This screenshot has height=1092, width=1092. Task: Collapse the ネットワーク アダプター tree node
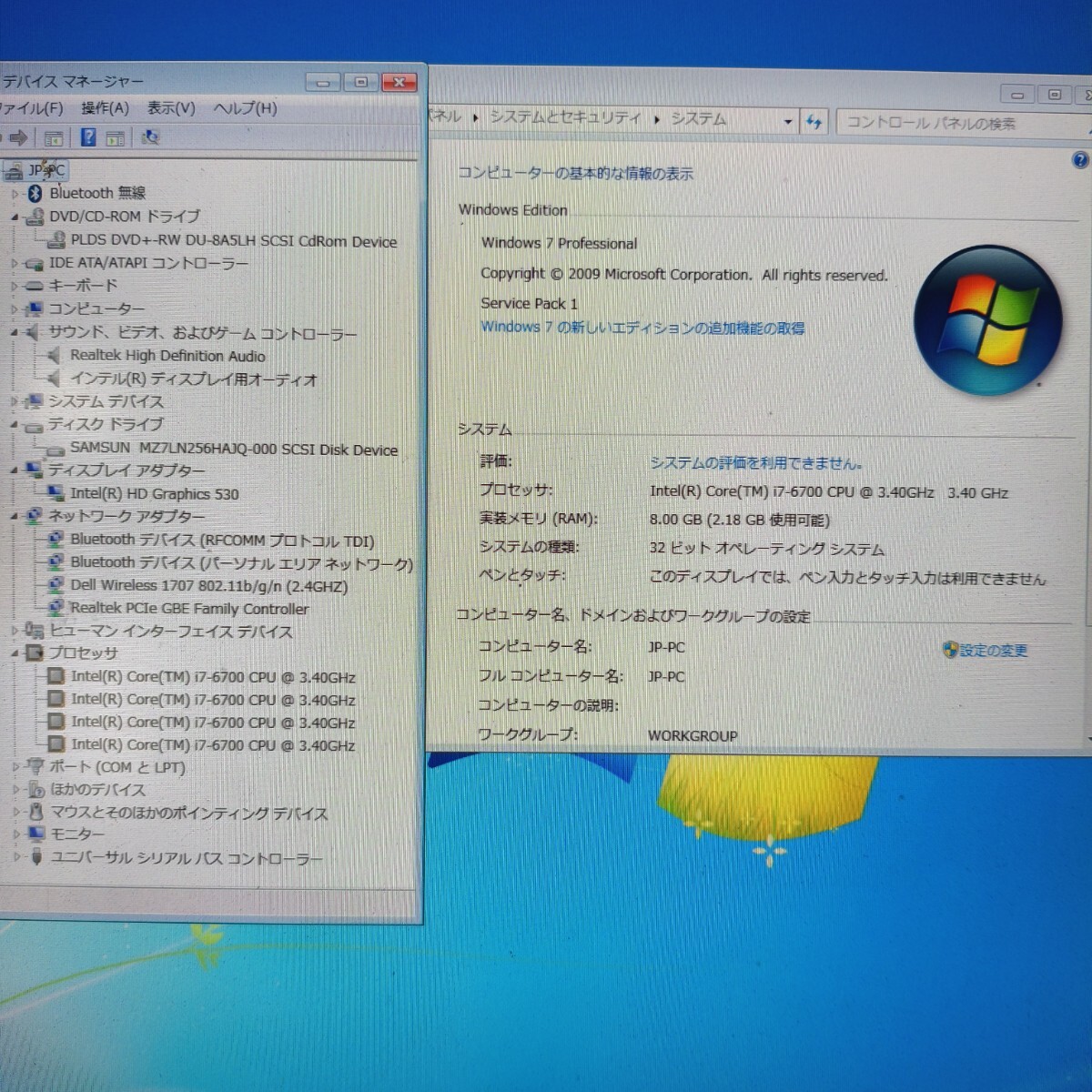click(x=15, y=516)
